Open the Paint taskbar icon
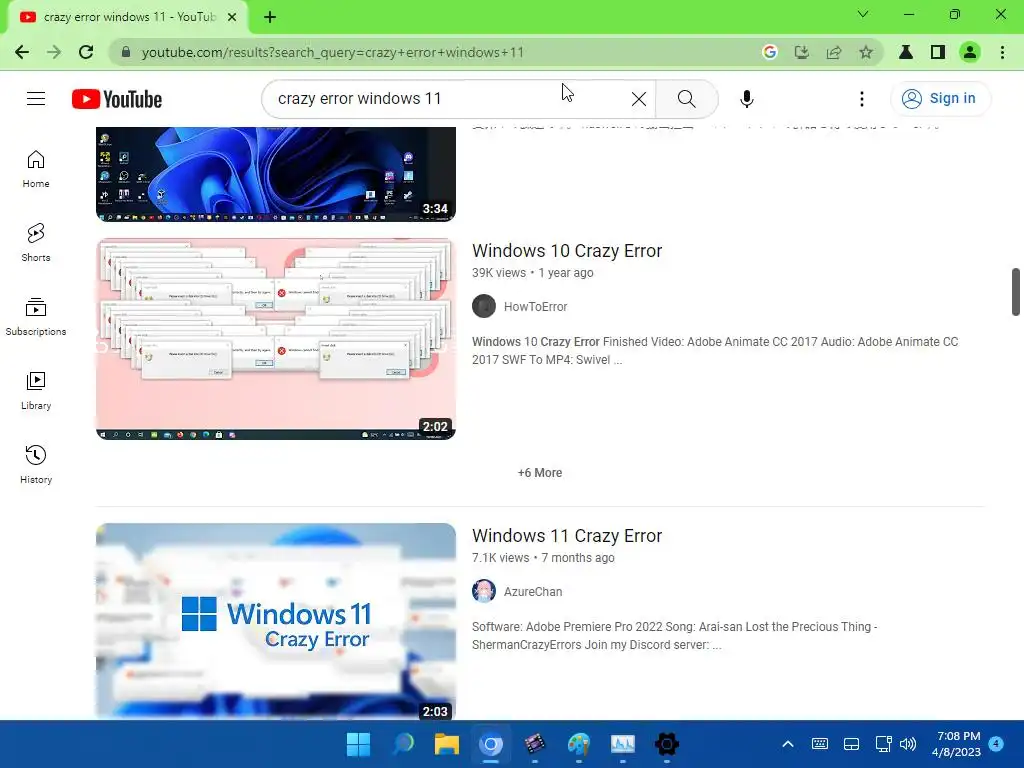 click(579, 744)
